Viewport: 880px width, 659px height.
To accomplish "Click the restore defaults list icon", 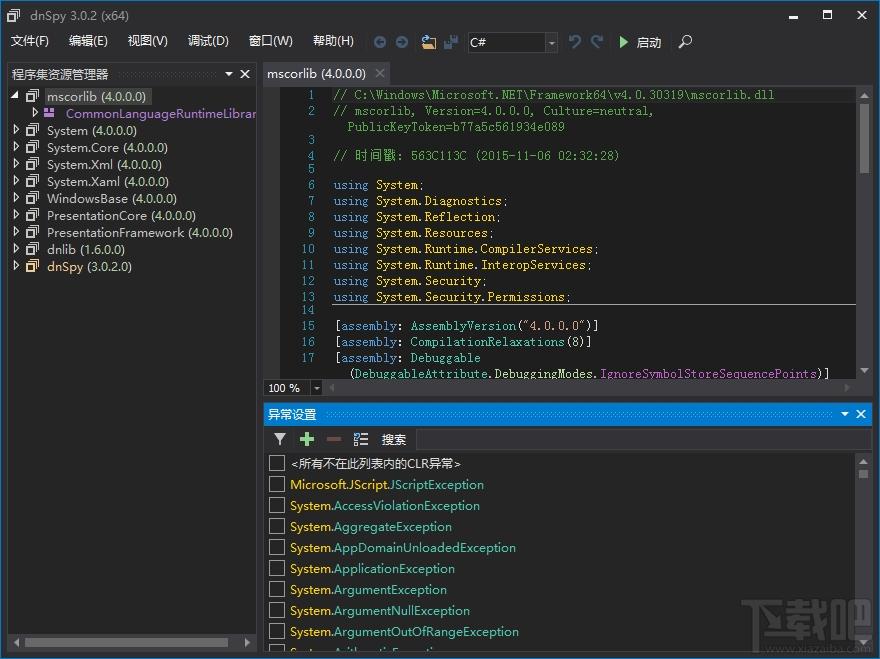I will tap(360, 439).
